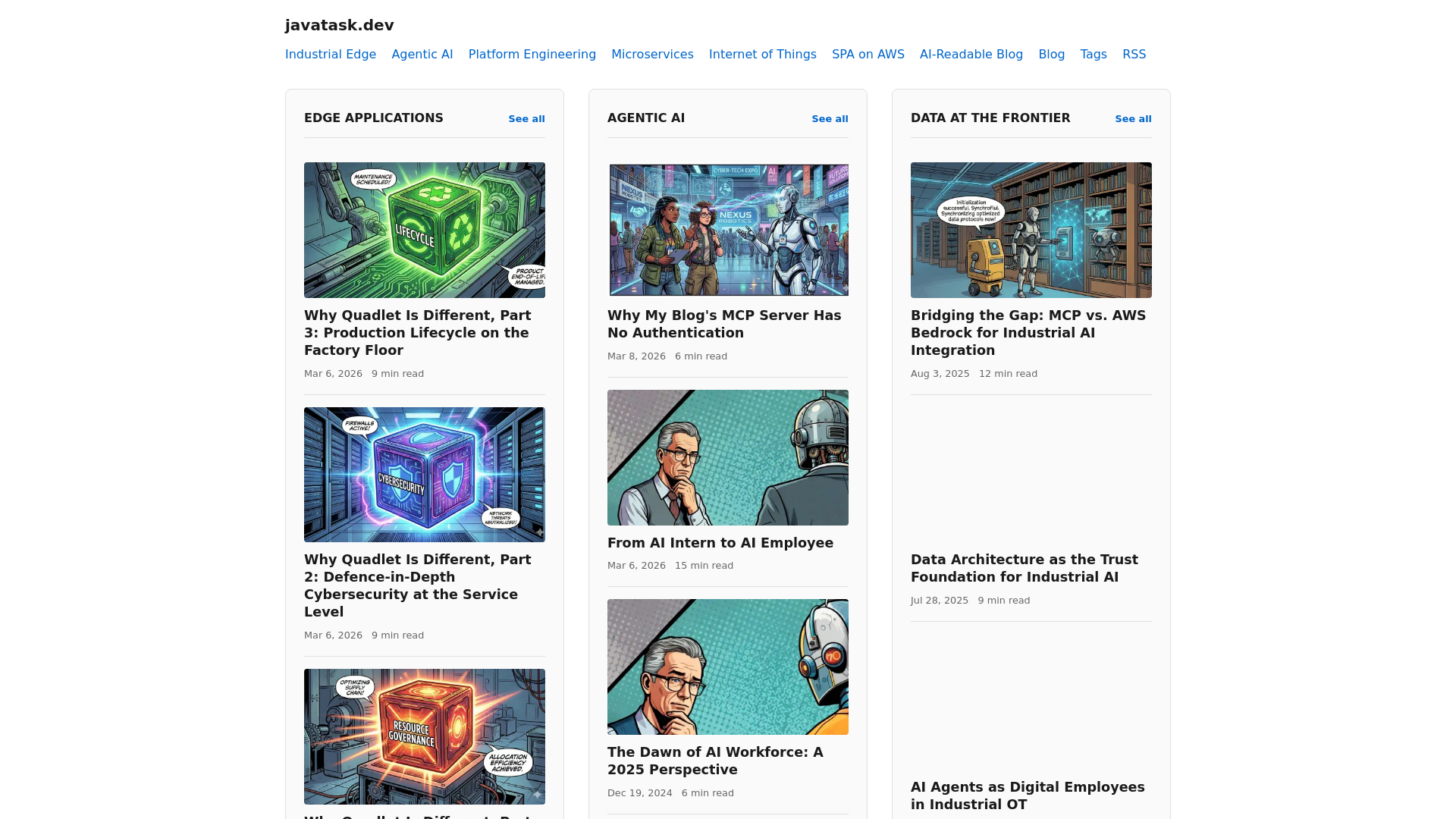See all Data at the Frontier posts

(1132, 119)
